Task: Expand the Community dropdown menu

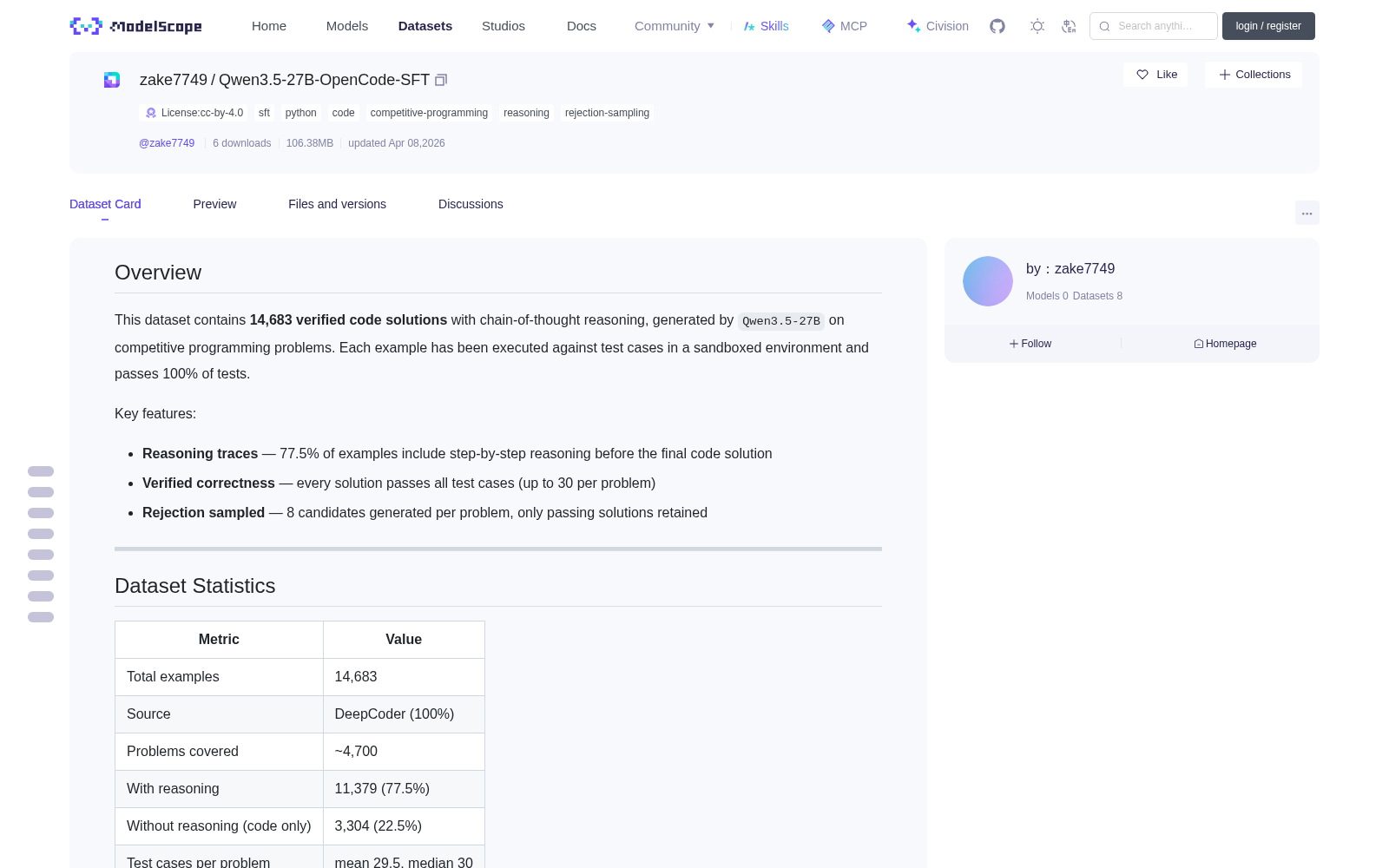Action: (x=675, y=26)
